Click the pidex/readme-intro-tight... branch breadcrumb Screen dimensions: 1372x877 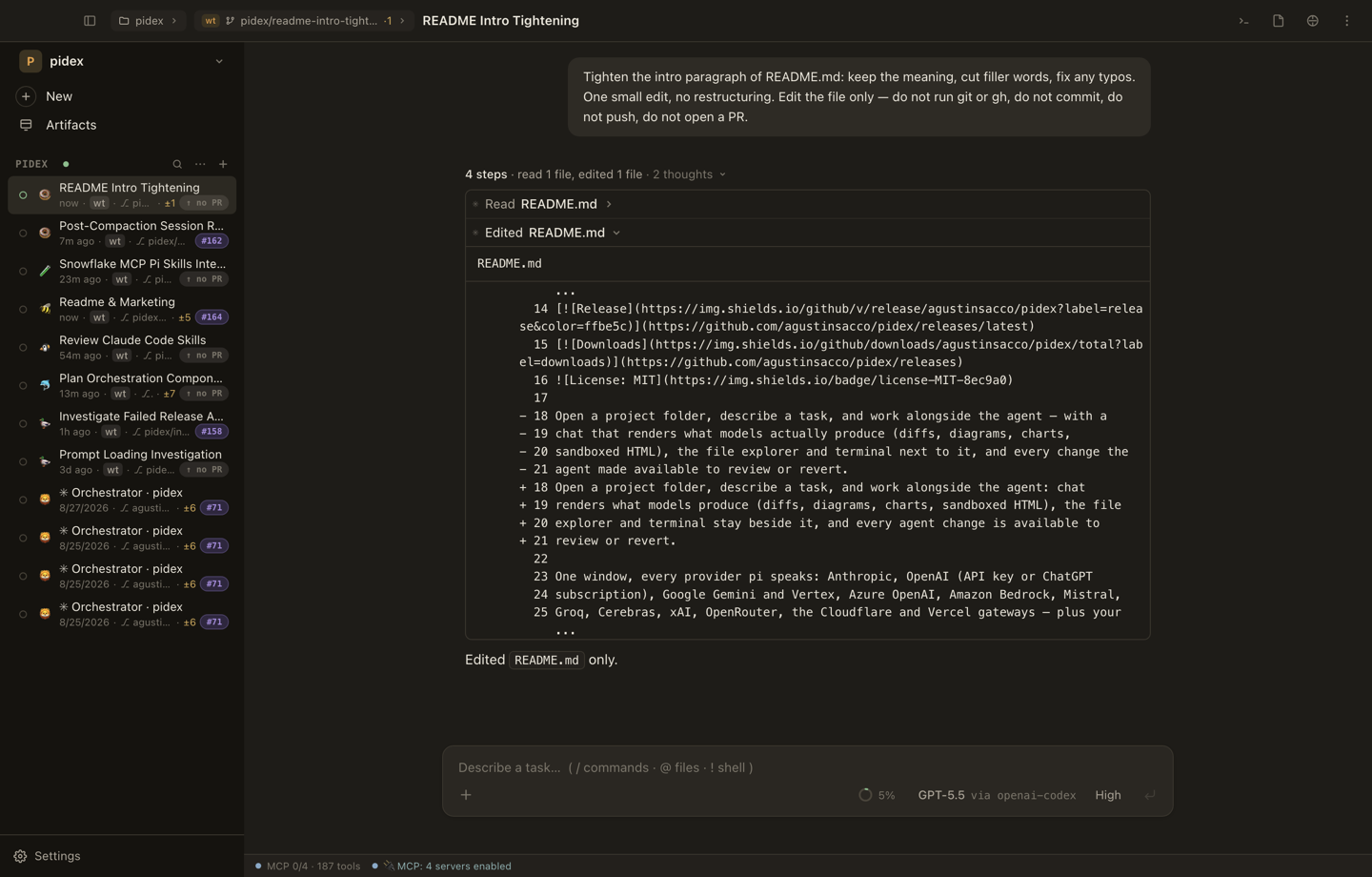pos(303,21)
